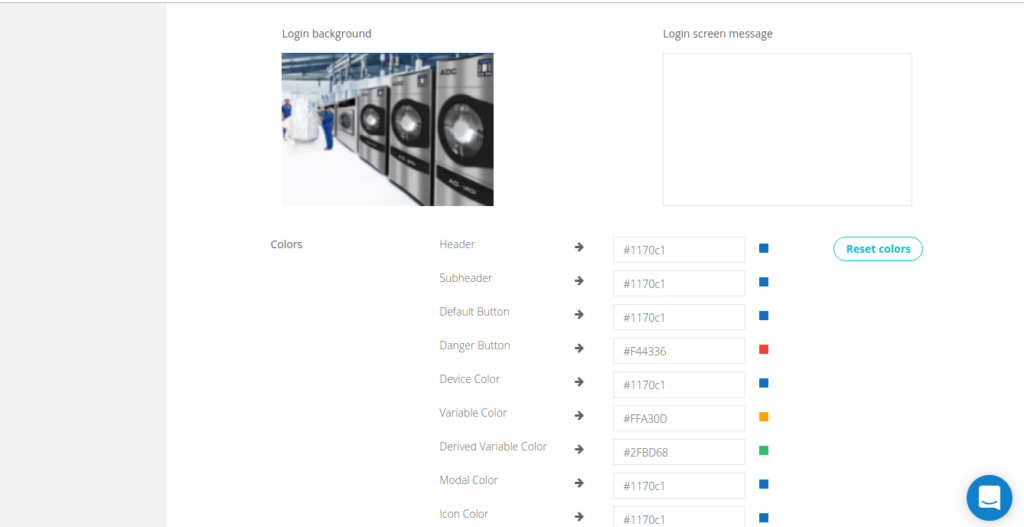Open the Default Button color swatch
The height and width of the screenshot is (527, 1024).
point(763,315)
